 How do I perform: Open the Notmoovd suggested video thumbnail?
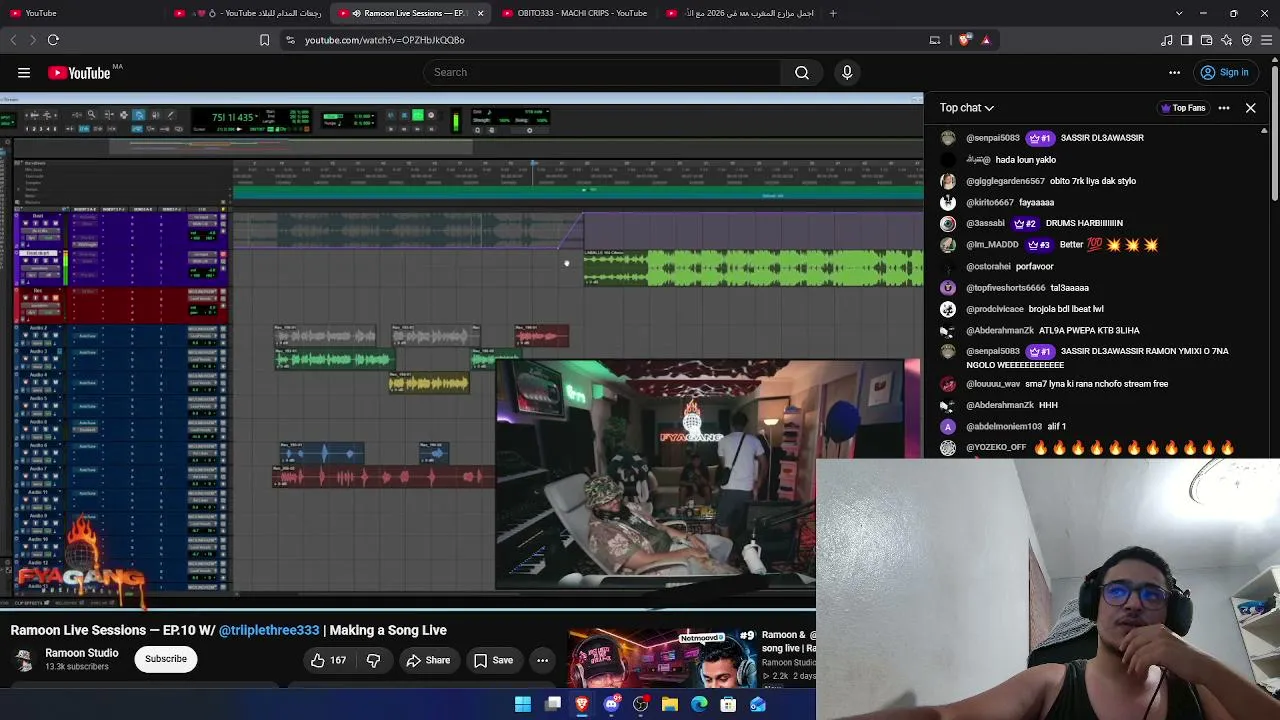(662, 659)
